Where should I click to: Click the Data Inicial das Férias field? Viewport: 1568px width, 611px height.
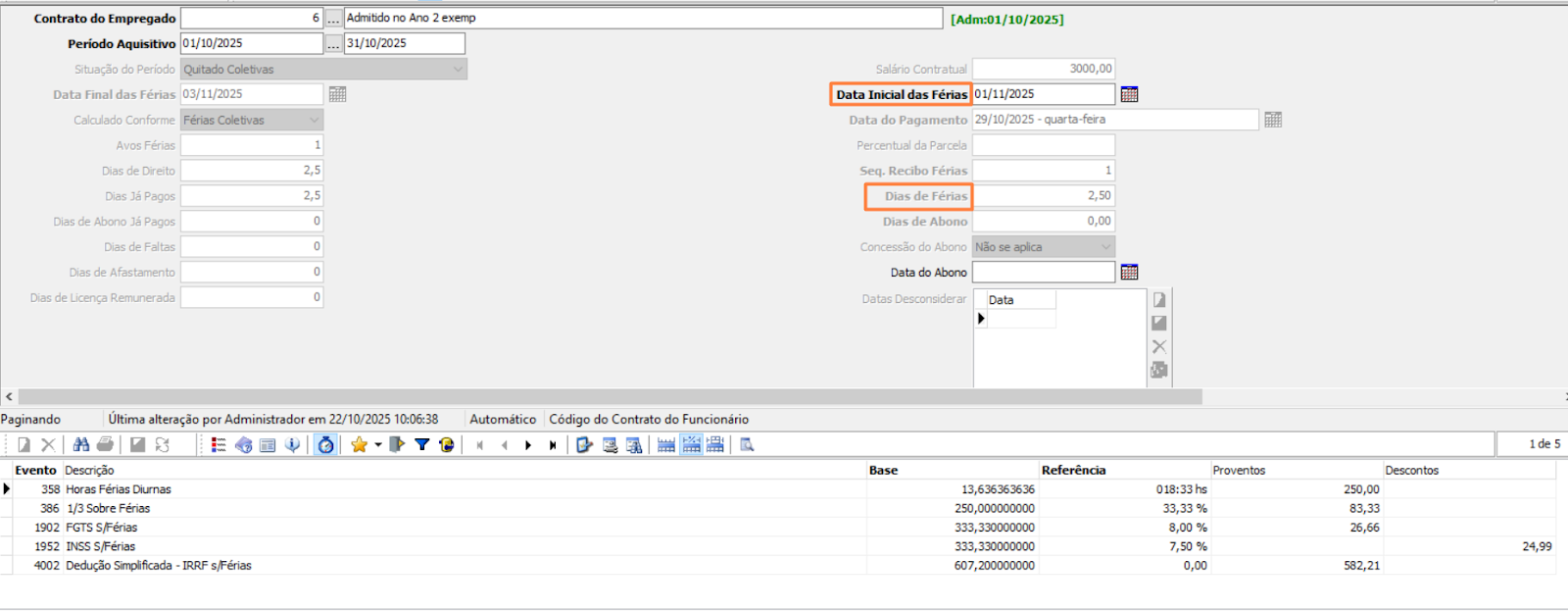click(x=1043, y=94)
